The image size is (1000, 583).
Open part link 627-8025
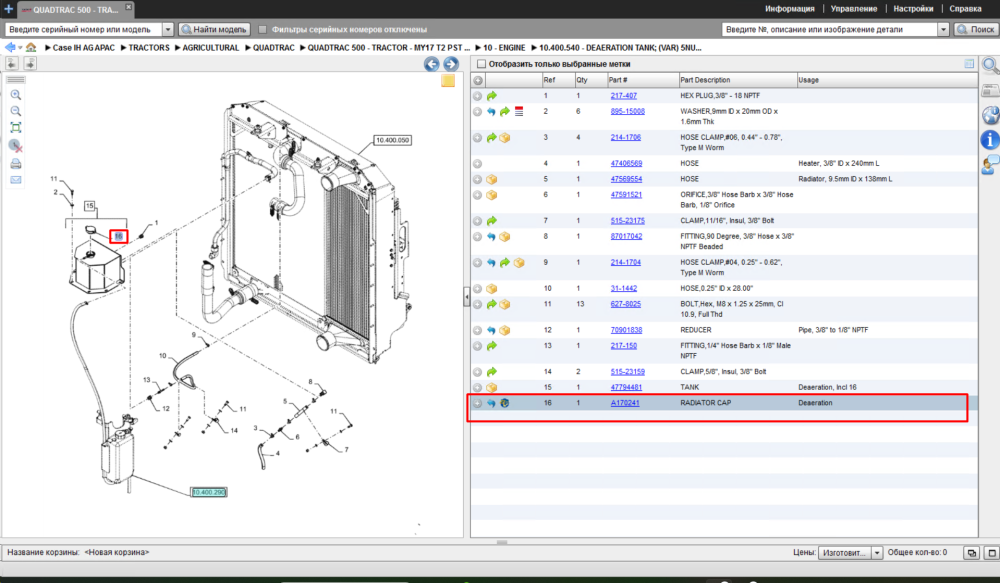click(x=625, y=304)
